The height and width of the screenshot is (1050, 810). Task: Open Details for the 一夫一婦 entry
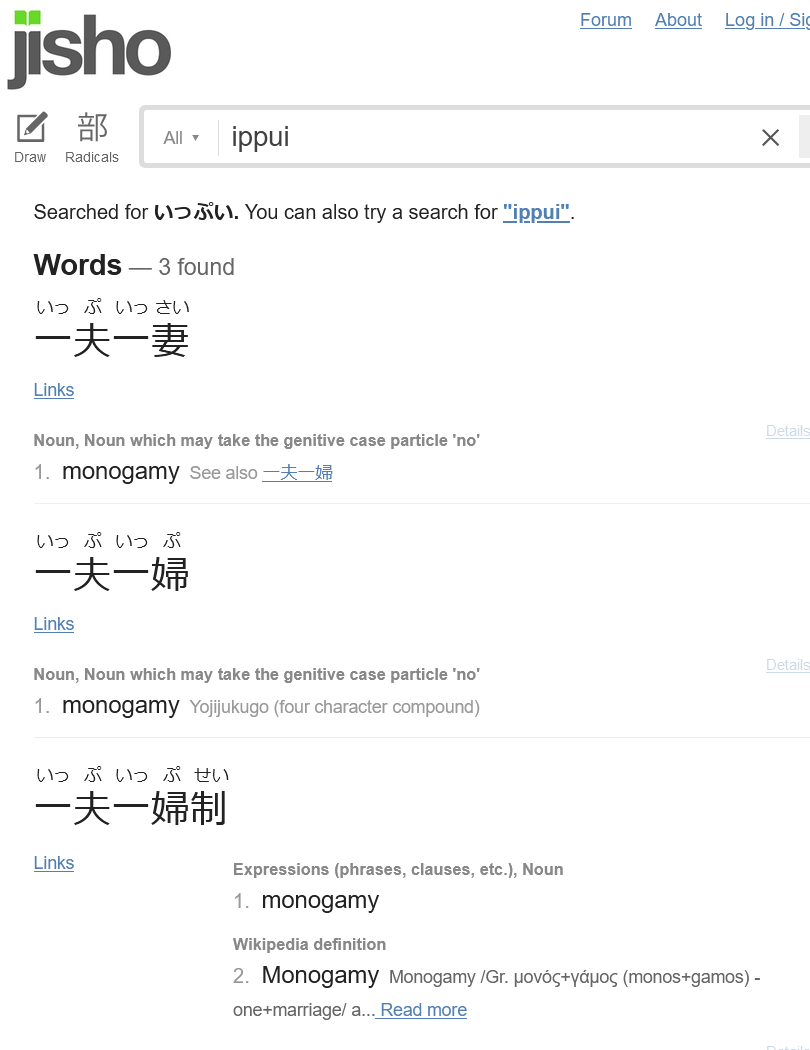(788, 665)
